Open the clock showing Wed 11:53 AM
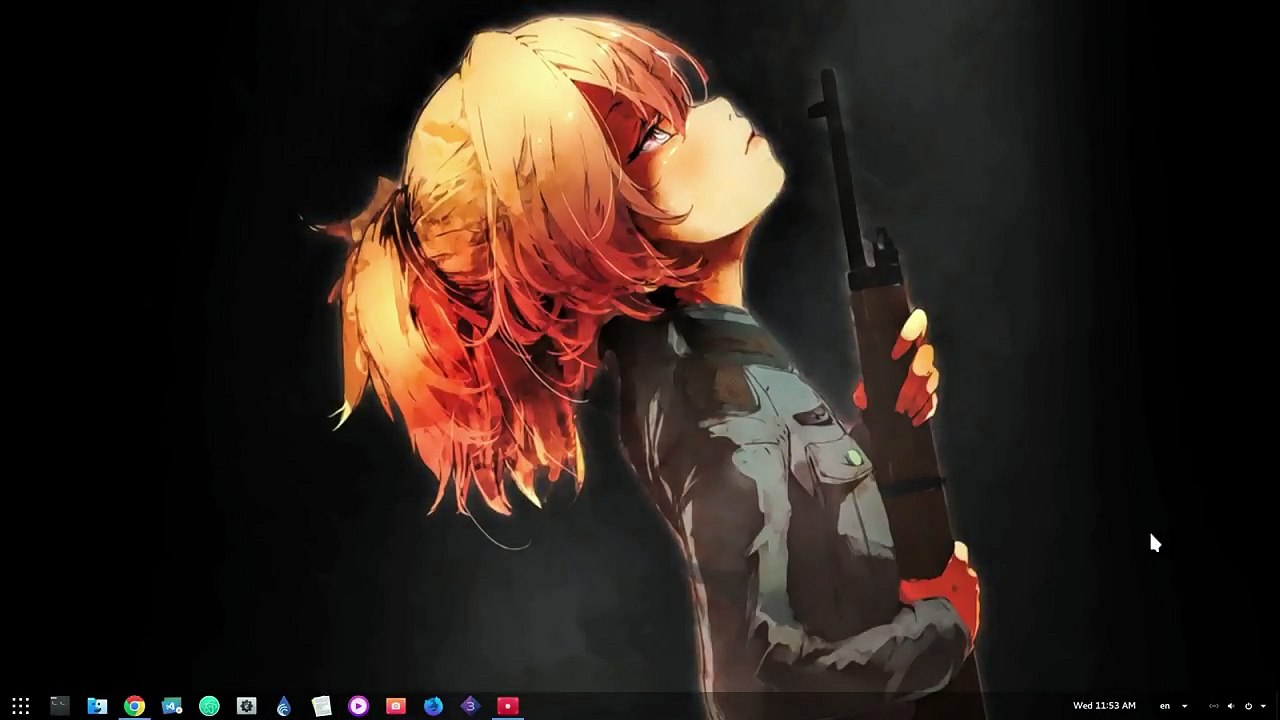This screenshot has width=1280, height=720. 1104,706
